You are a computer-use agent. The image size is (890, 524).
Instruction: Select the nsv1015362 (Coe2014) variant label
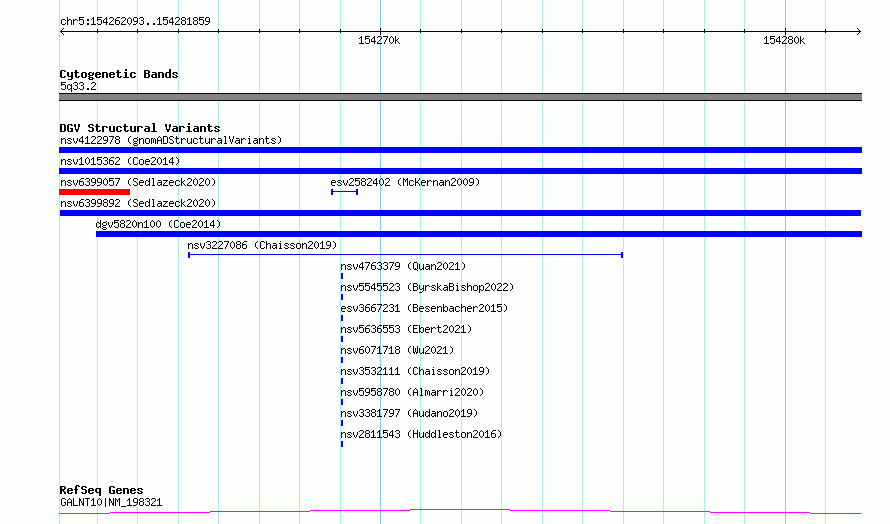click(120, 161)
